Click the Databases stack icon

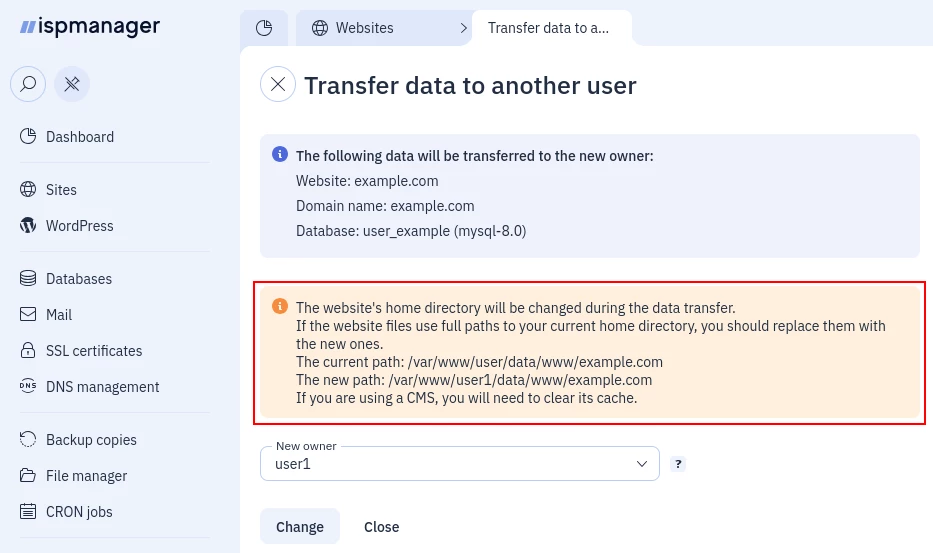click(x=28, y=279)
